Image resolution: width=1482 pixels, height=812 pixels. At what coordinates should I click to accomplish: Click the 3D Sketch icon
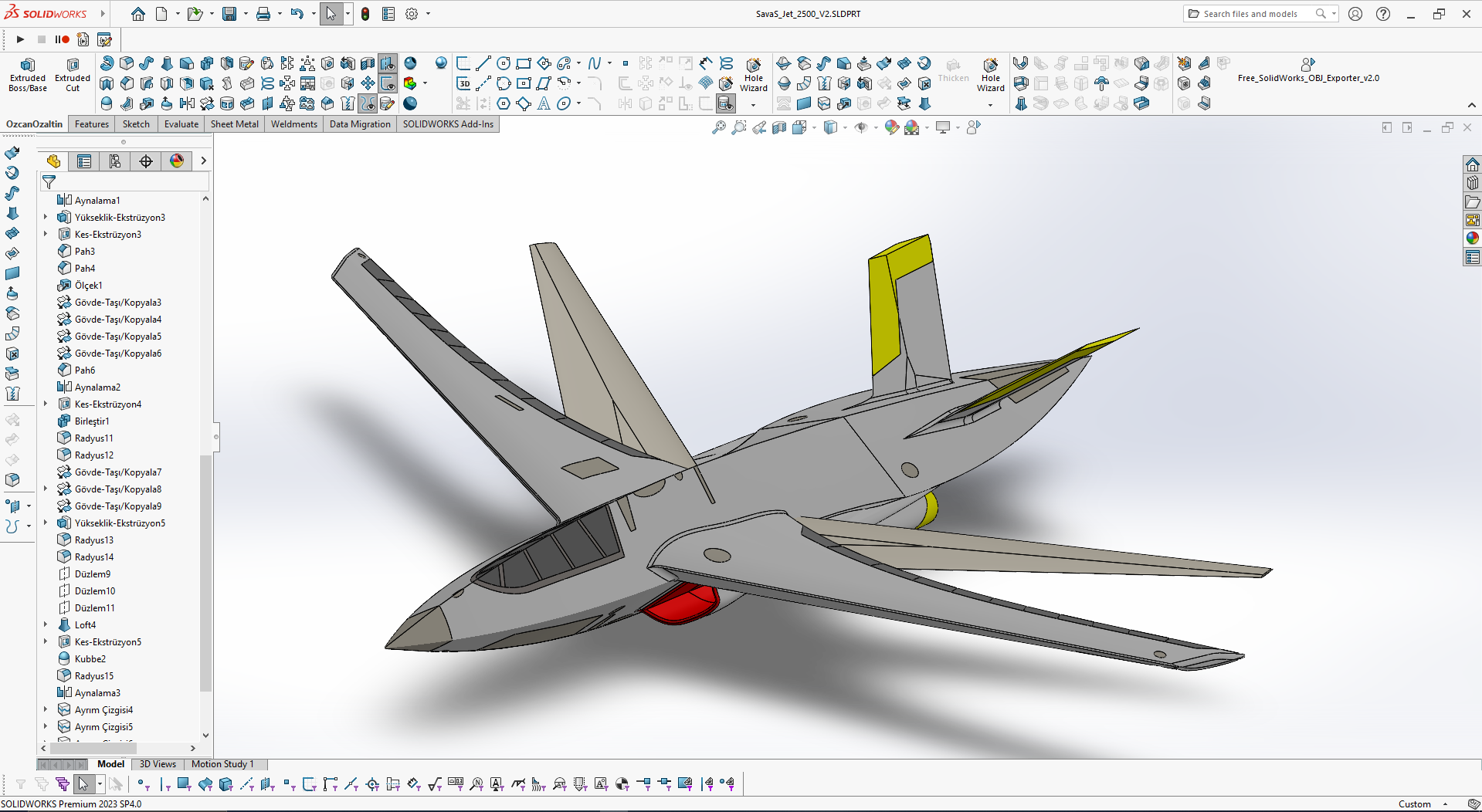pos(463,83)
